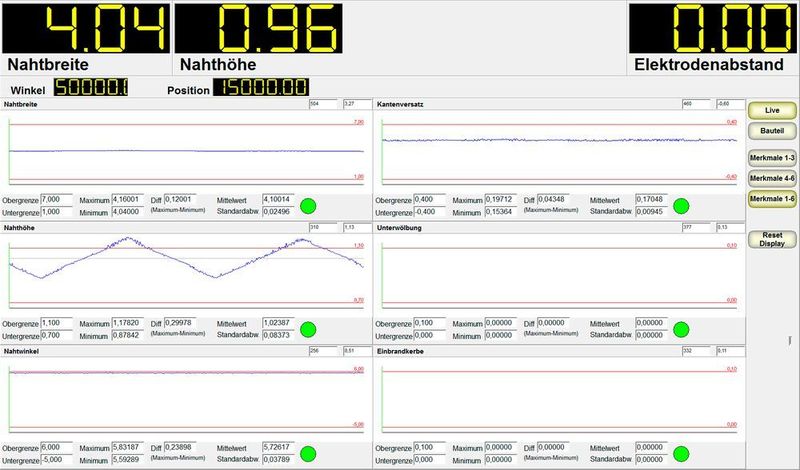Click the Nahtwinkel green status indicator
This screenshot has width=800, height=470.
pos(308,454)
